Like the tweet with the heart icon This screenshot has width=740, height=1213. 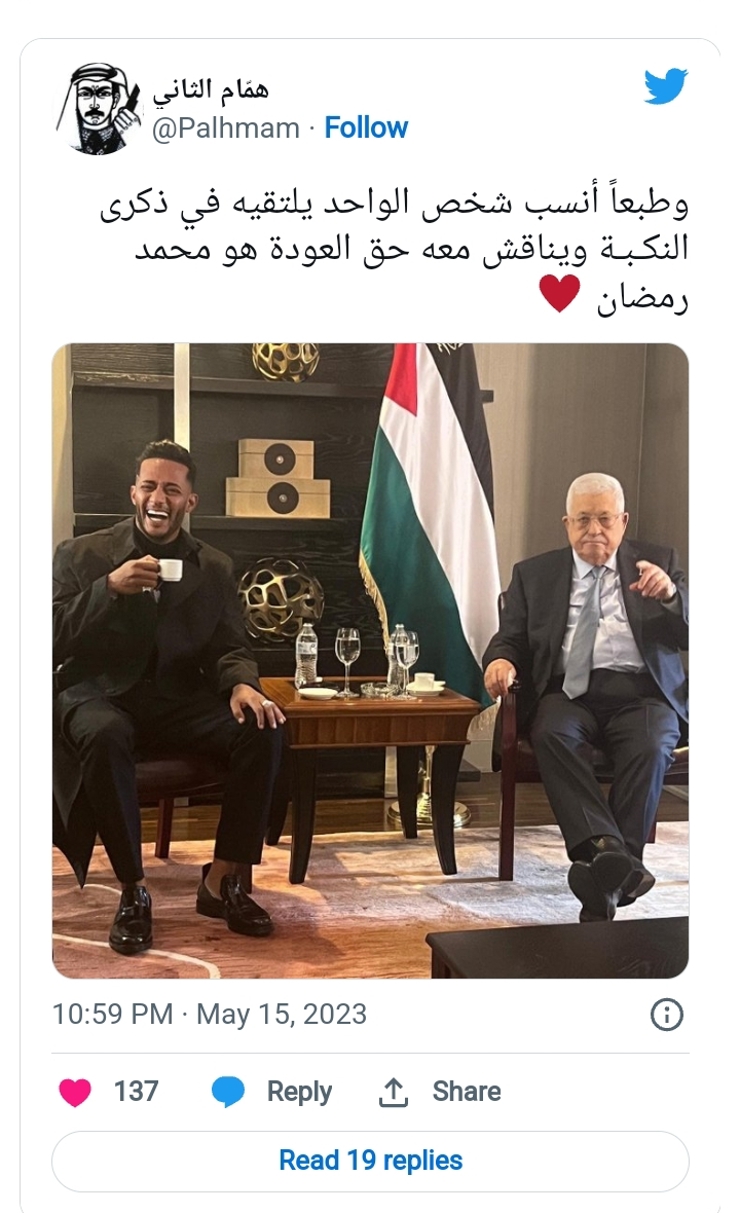[75, 1092]
